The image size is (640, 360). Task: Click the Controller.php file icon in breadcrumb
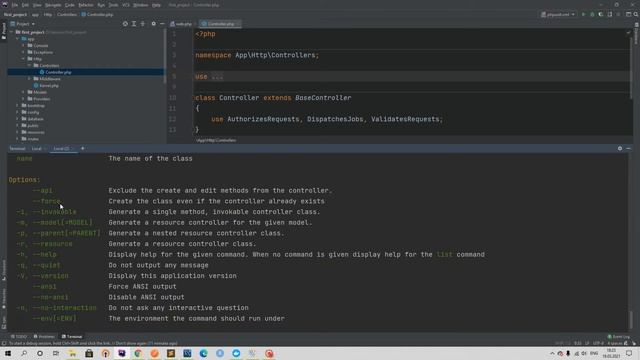pos(83,14)
